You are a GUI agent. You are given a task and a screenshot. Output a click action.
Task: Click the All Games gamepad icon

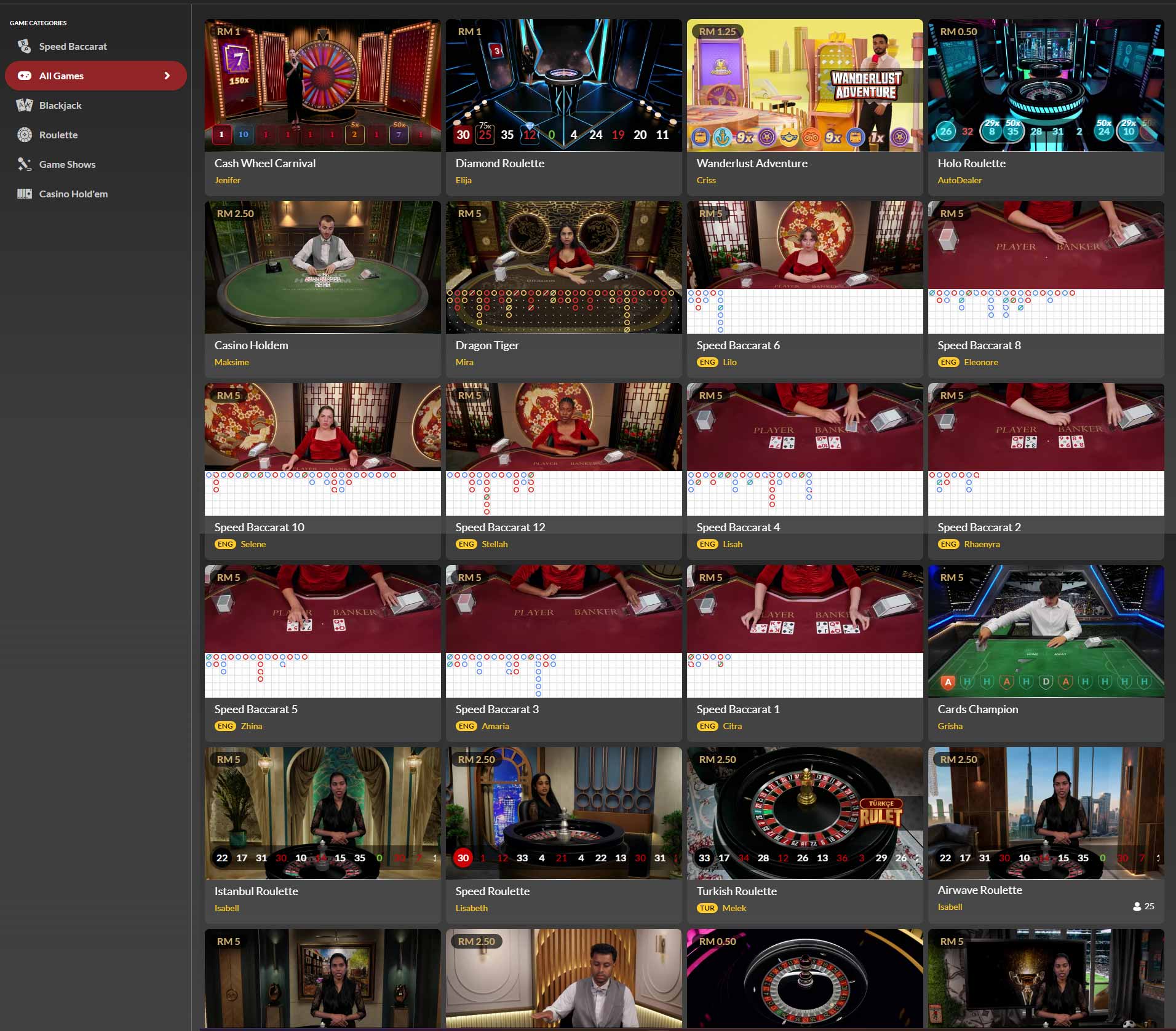pyautogui.click(x=24, y=76)
